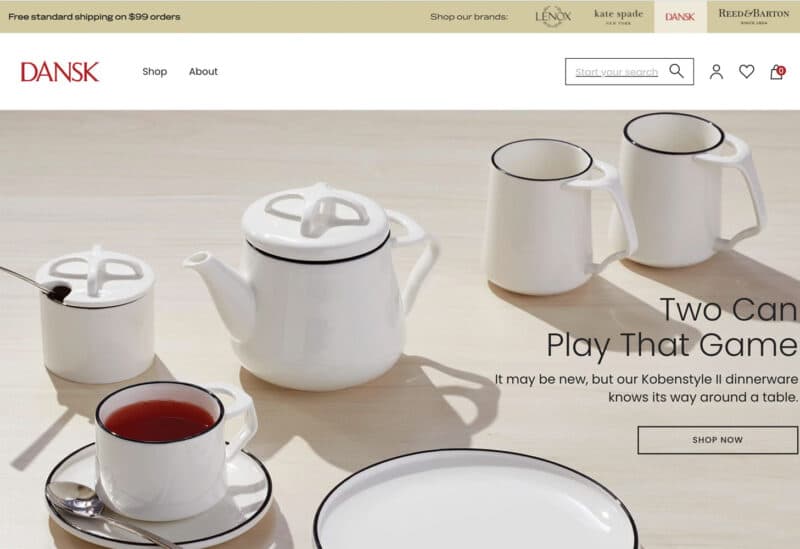Click the free standard shipping notice
800x549 pixels.
pos(94,17)
